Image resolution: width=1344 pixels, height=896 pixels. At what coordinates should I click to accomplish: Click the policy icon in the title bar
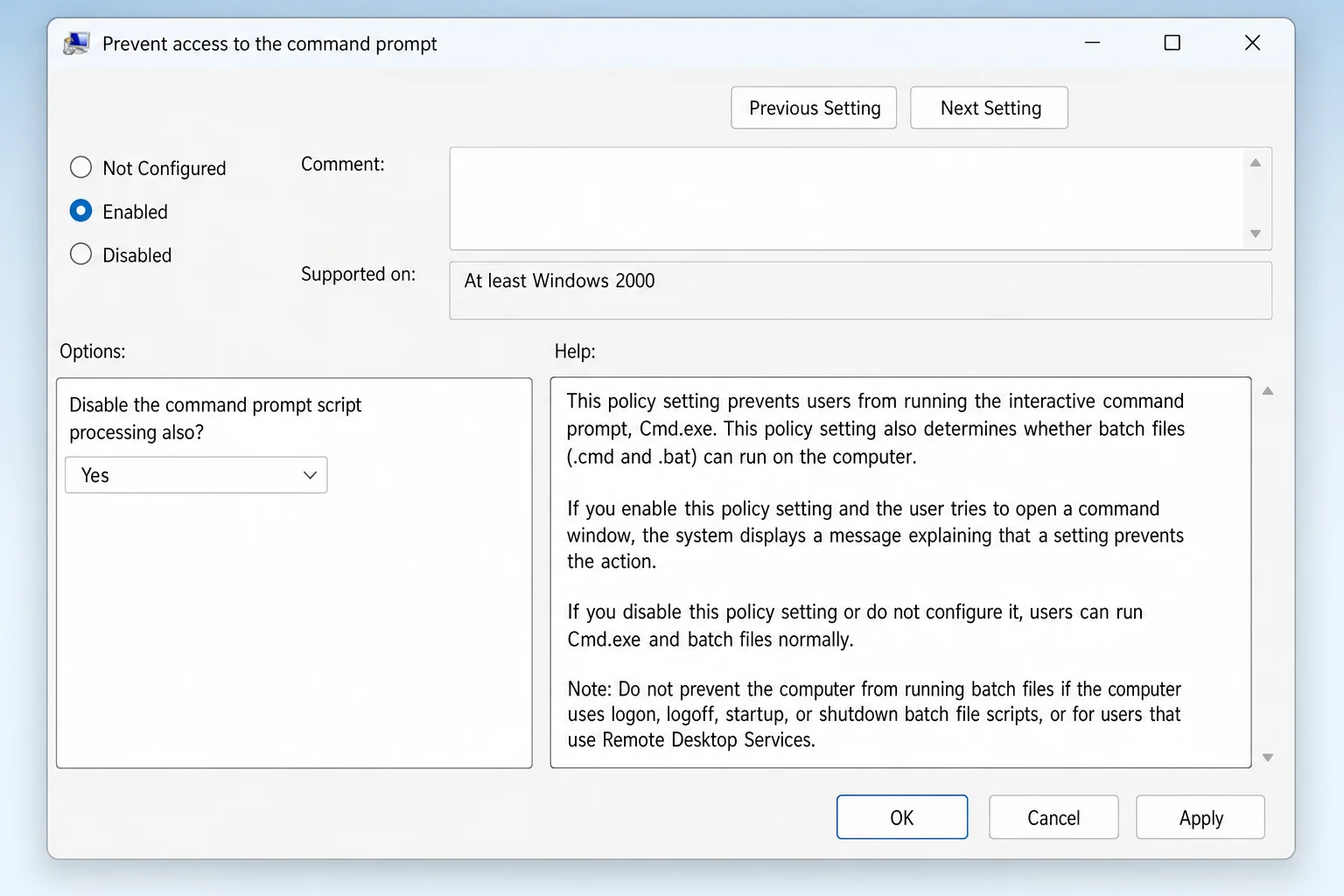pos(77,44)
